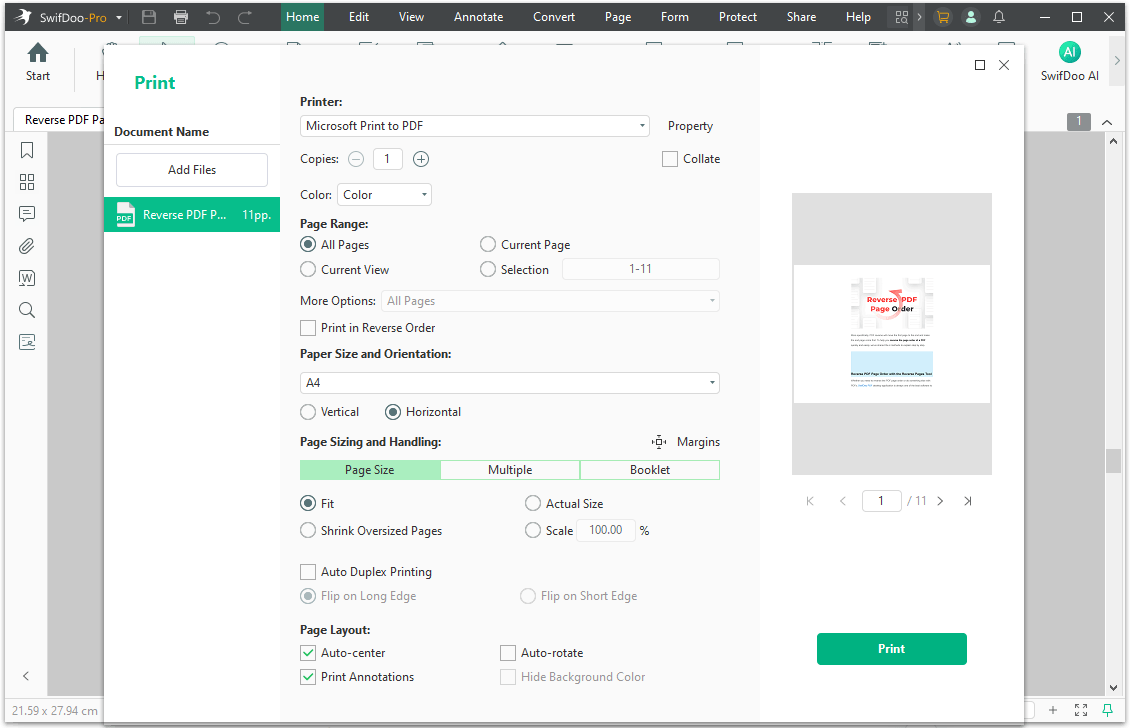Select Reverse PDF file in document list
Viewport: 1130px width, 728px height.
point(192,215)
